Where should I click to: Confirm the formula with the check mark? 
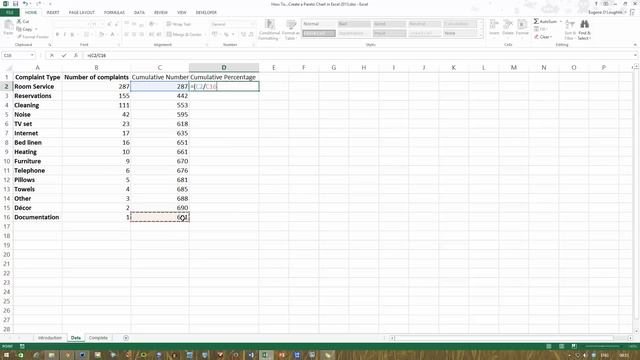64,55
